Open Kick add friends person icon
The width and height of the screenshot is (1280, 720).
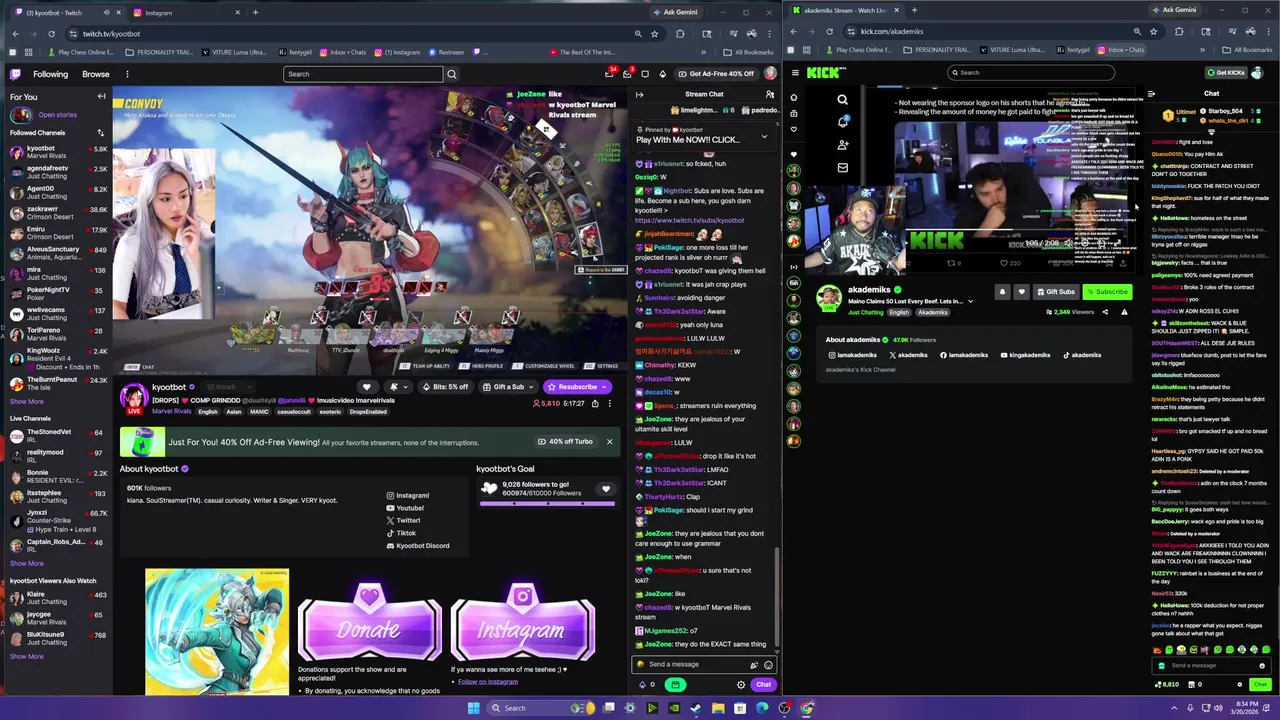coord(842,145)
